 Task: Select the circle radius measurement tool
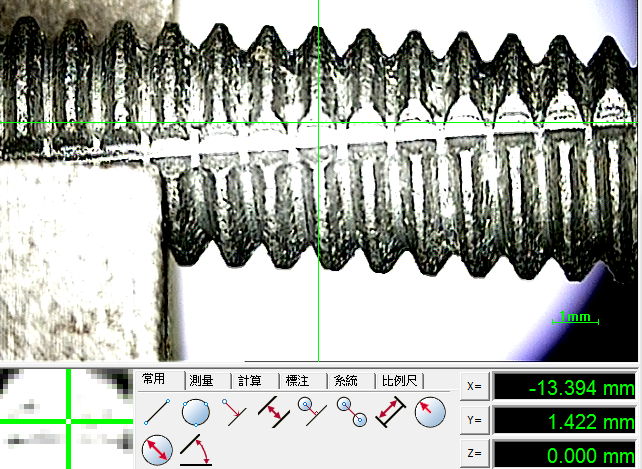pyautogui.click(x=428, y=412)
